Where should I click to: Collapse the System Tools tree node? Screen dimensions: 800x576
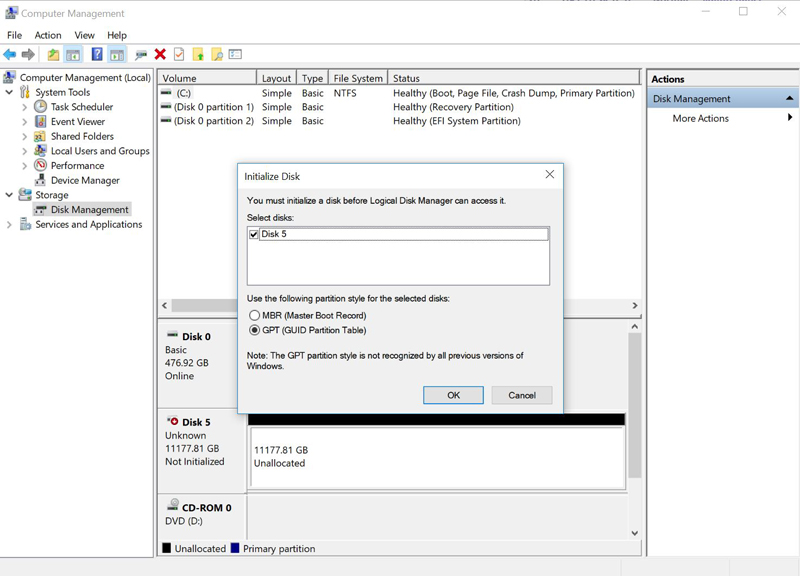click(10, 93)
